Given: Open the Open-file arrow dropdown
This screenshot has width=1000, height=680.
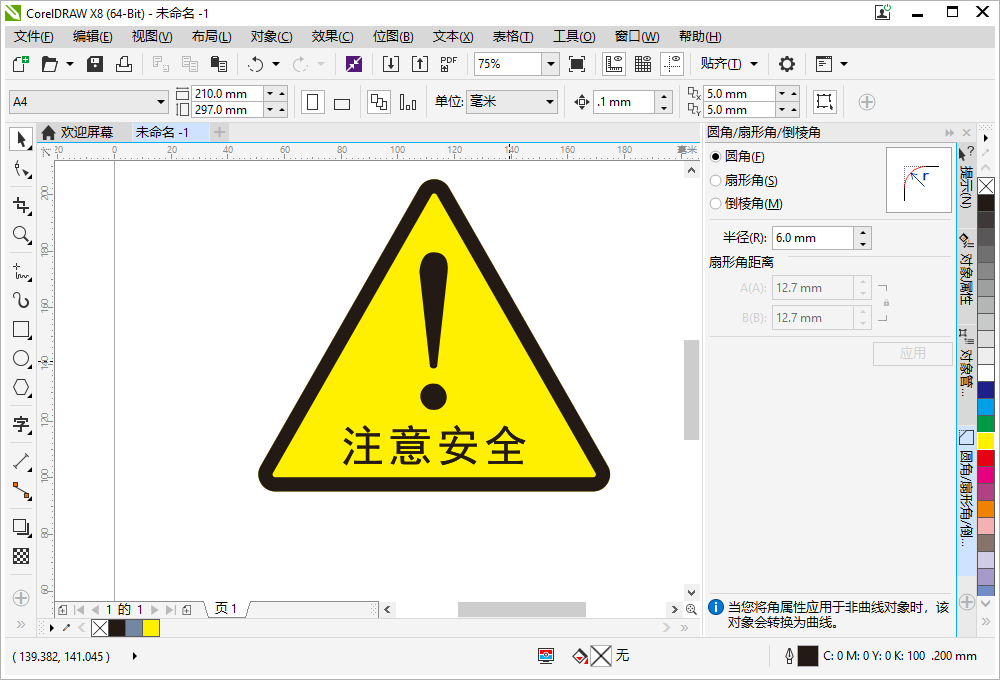Looking at the screenshot, I should (70, 64).
